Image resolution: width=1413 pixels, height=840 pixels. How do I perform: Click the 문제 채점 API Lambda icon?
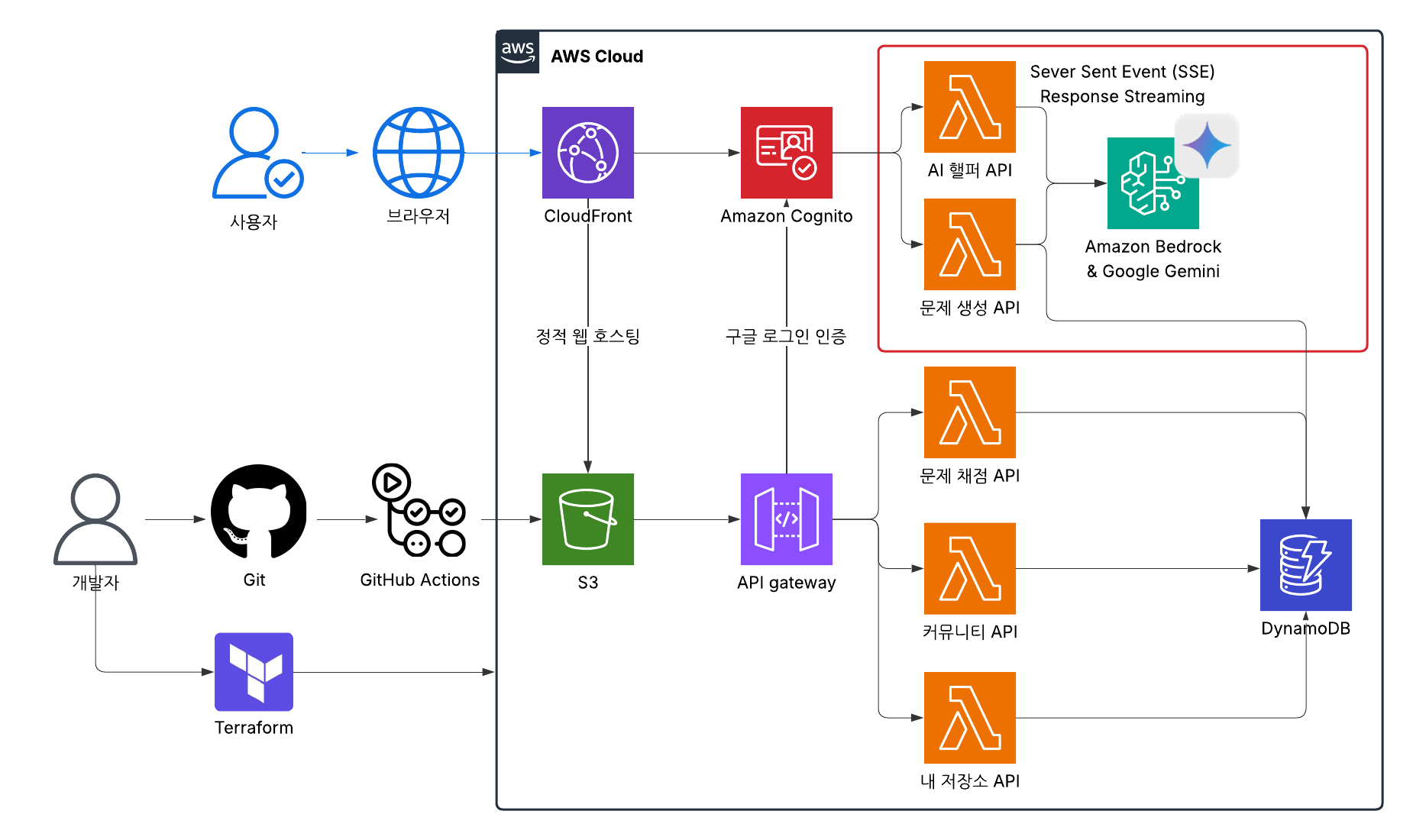[x=970, y=412]
